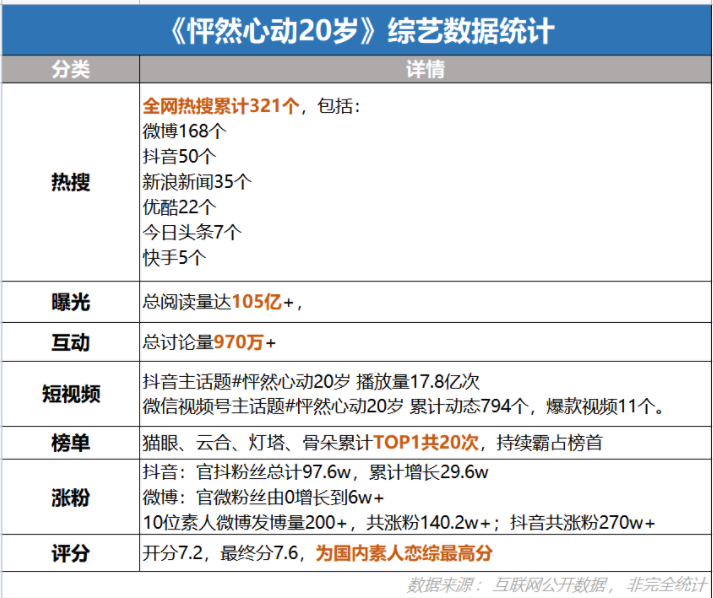Click the line 微信视频号主话题 累计动态794个
The height and width of the screenshot is (598, 713).
(x=404, y=406)
